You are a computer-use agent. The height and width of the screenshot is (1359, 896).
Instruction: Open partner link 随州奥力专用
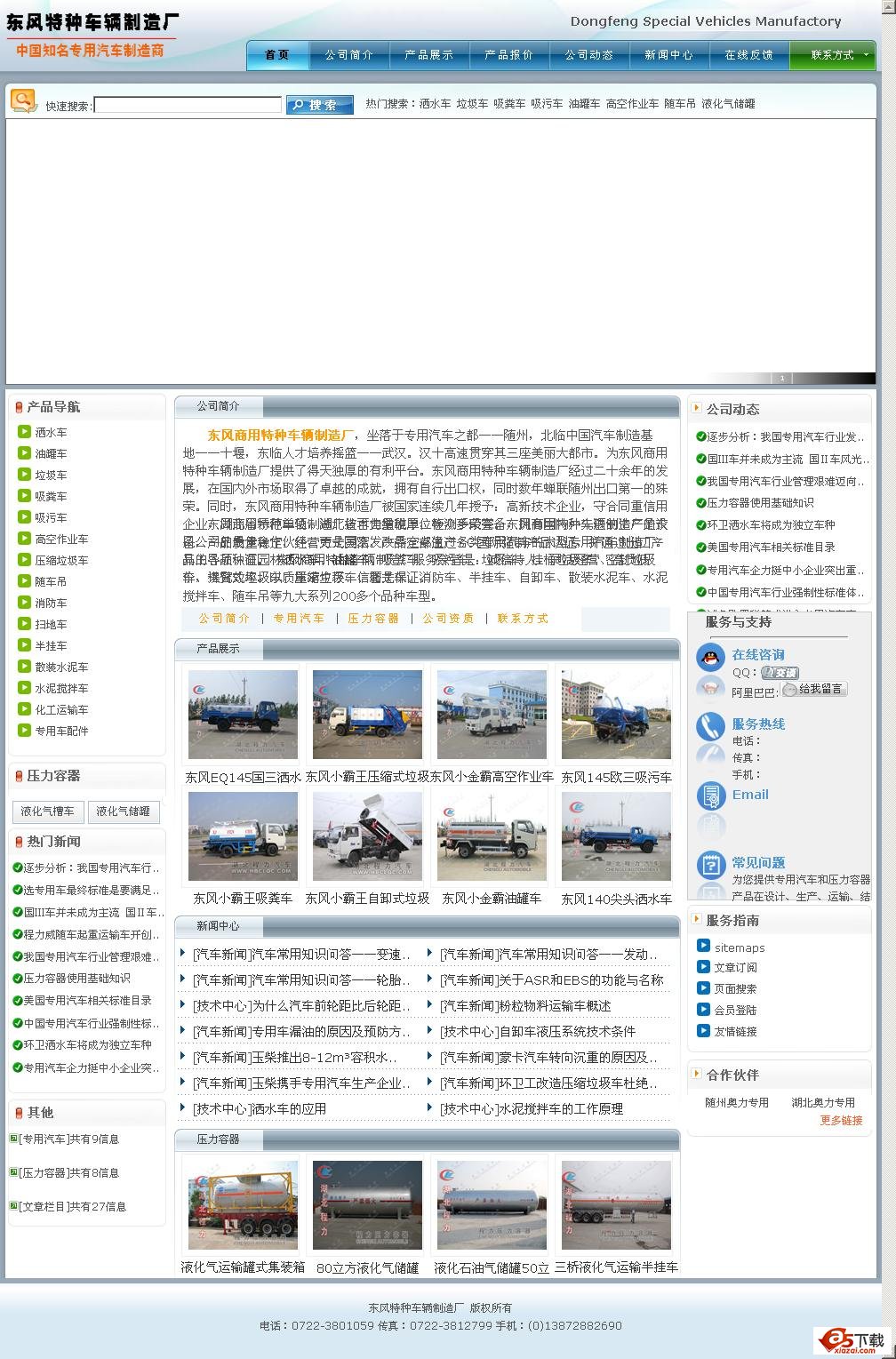tap(737, 1102)
